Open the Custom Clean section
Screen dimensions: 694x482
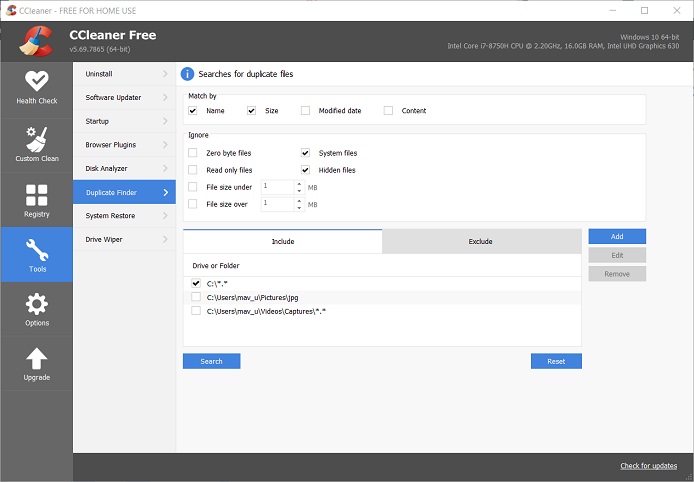click(x=37, y=145)
